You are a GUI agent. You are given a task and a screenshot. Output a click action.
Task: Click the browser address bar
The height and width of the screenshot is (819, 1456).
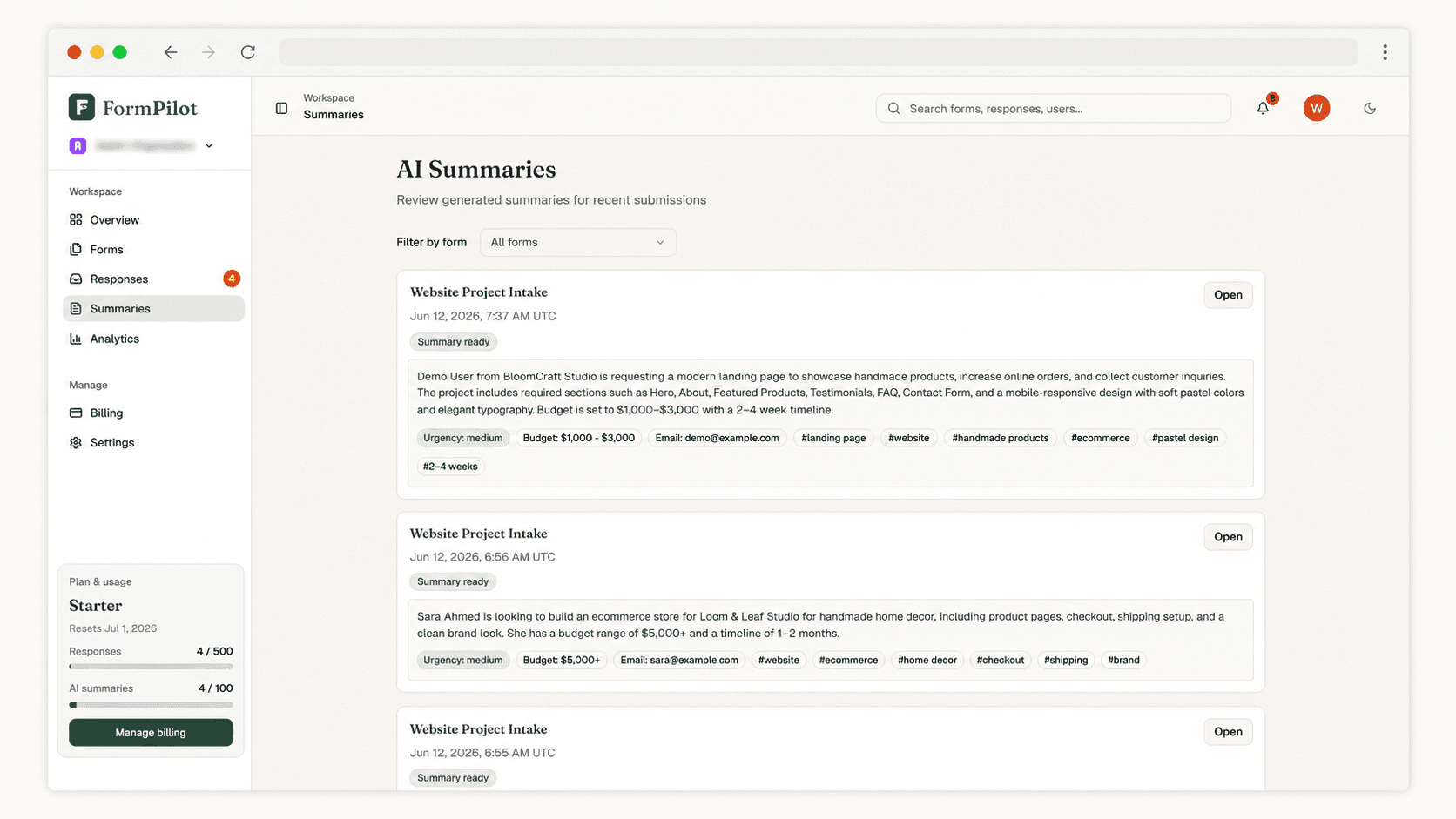coord(818,52)
